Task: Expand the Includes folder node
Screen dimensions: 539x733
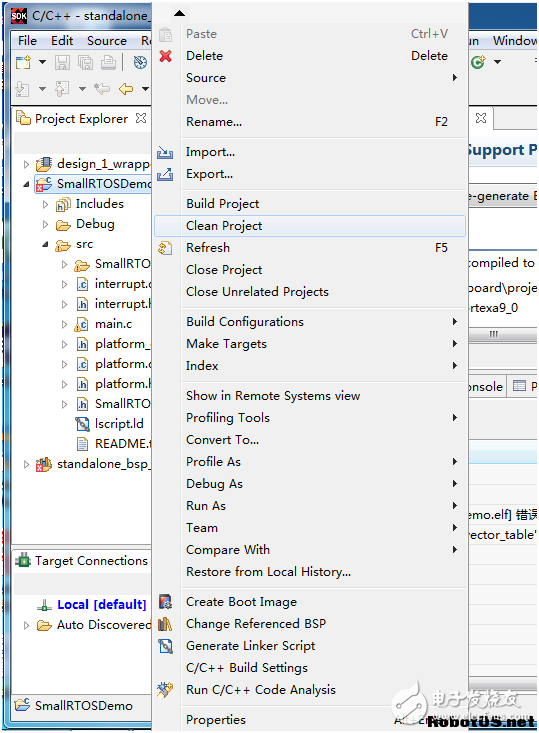Action: pos(45,204)
